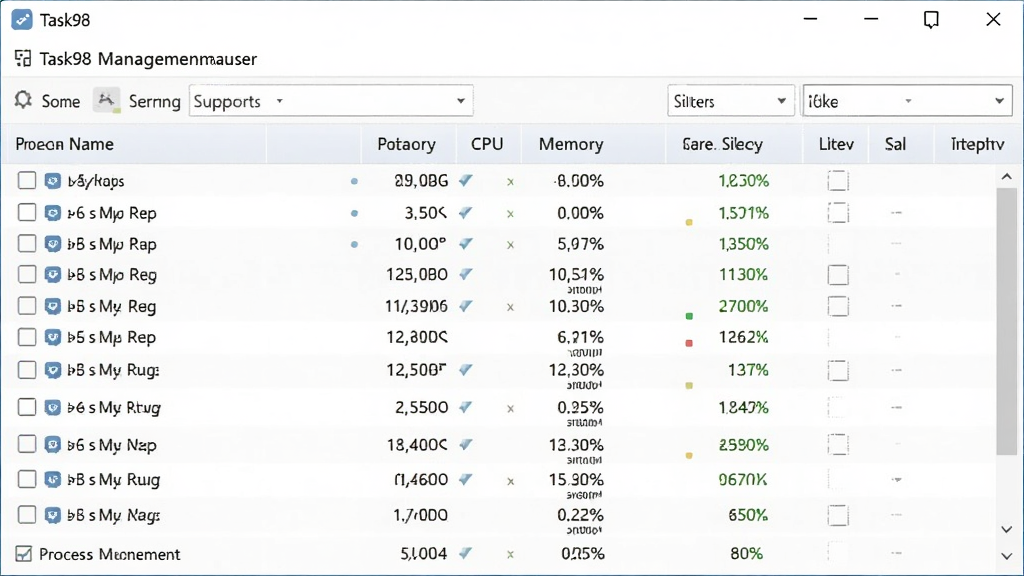This screenshot has width=1024, height=576.
Task: Click the process icon in the 1130% row
Action: point(53,274)
